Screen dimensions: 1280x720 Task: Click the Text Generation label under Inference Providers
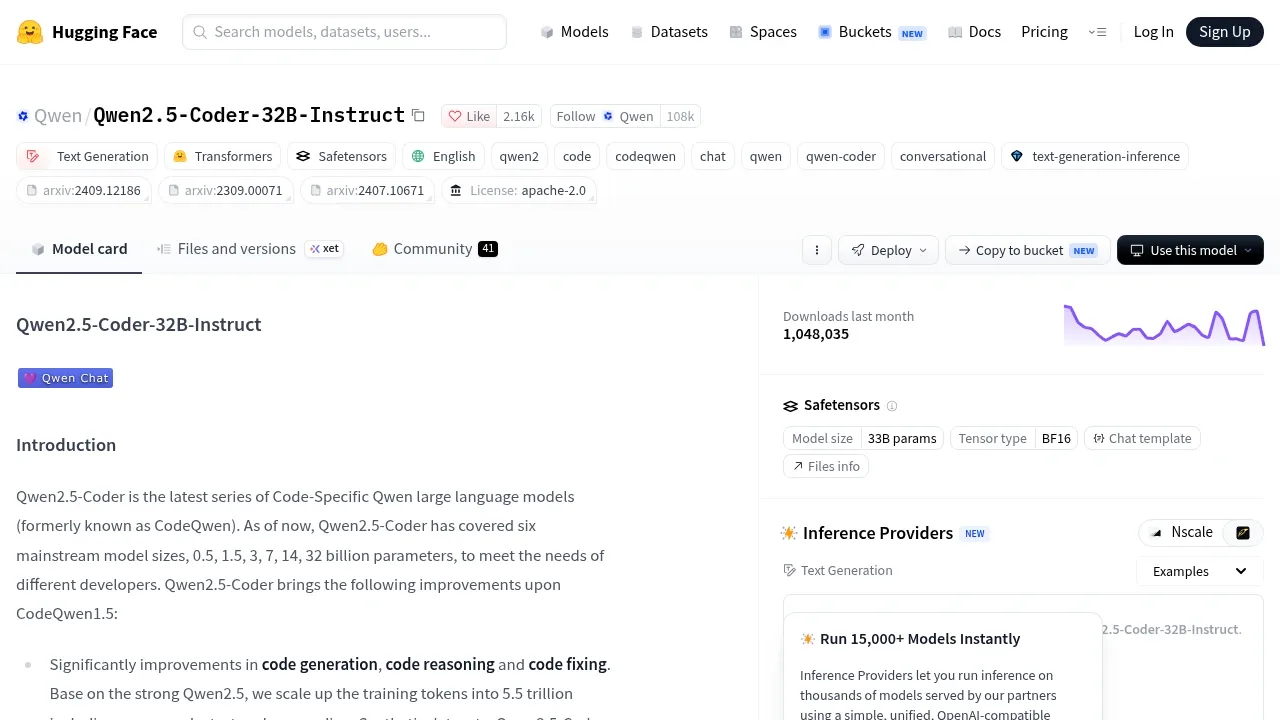point(838,570)
